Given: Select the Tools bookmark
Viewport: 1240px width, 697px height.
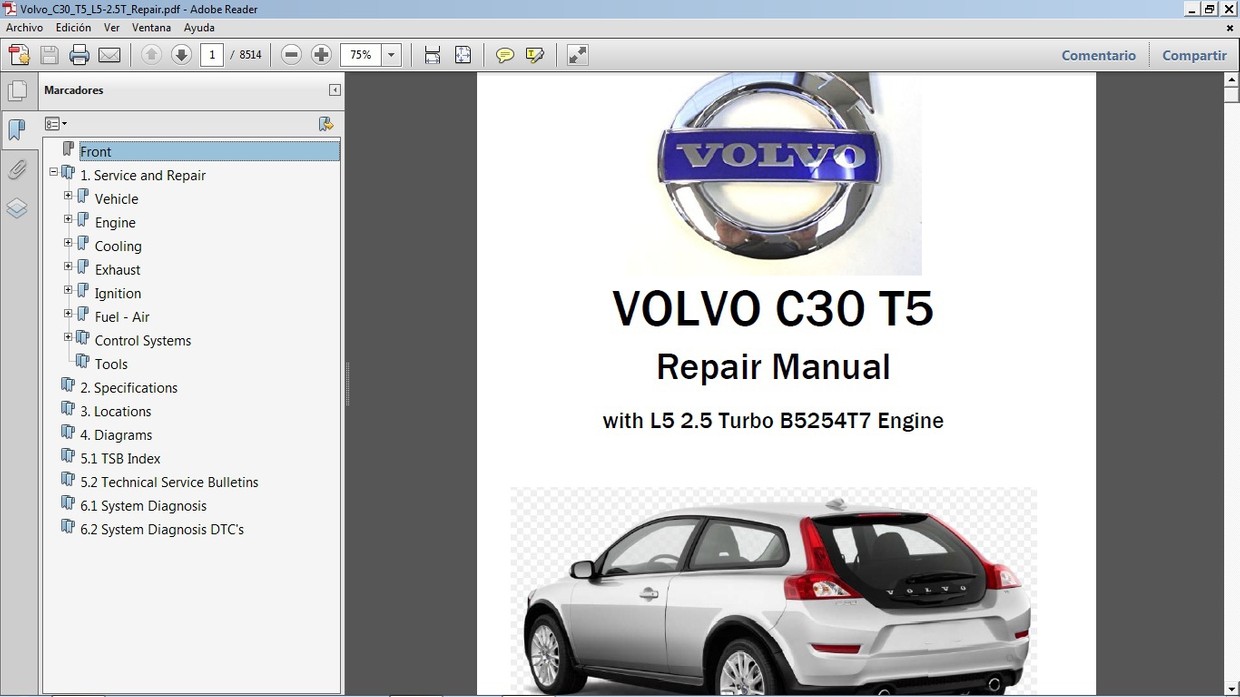Looking at the screenshot, I should 111,364.
